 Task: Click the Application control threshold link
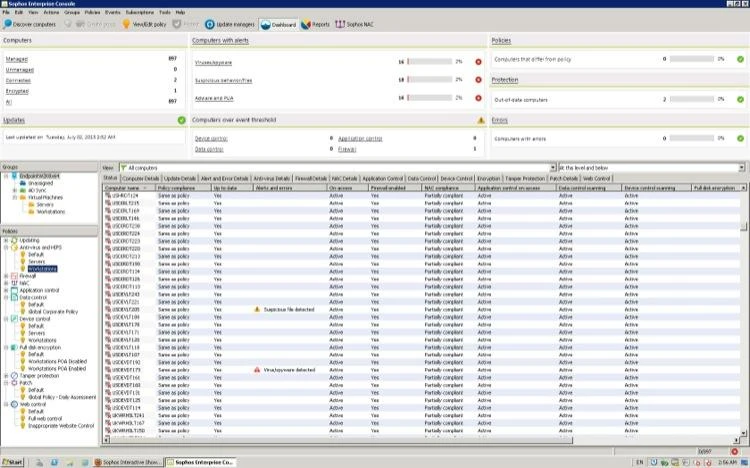coord(360,139)
